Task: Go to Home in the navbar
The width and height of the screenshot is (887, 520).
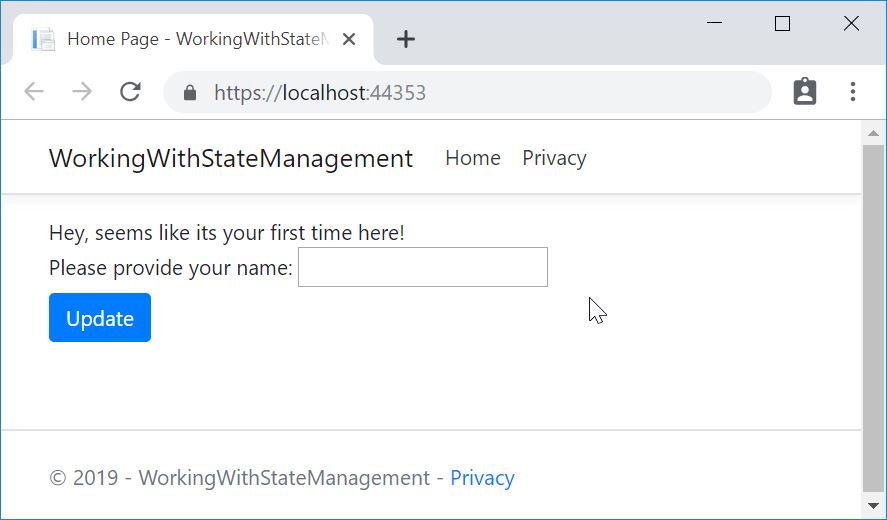Action: pyautogui.click(x=472, y=158)
